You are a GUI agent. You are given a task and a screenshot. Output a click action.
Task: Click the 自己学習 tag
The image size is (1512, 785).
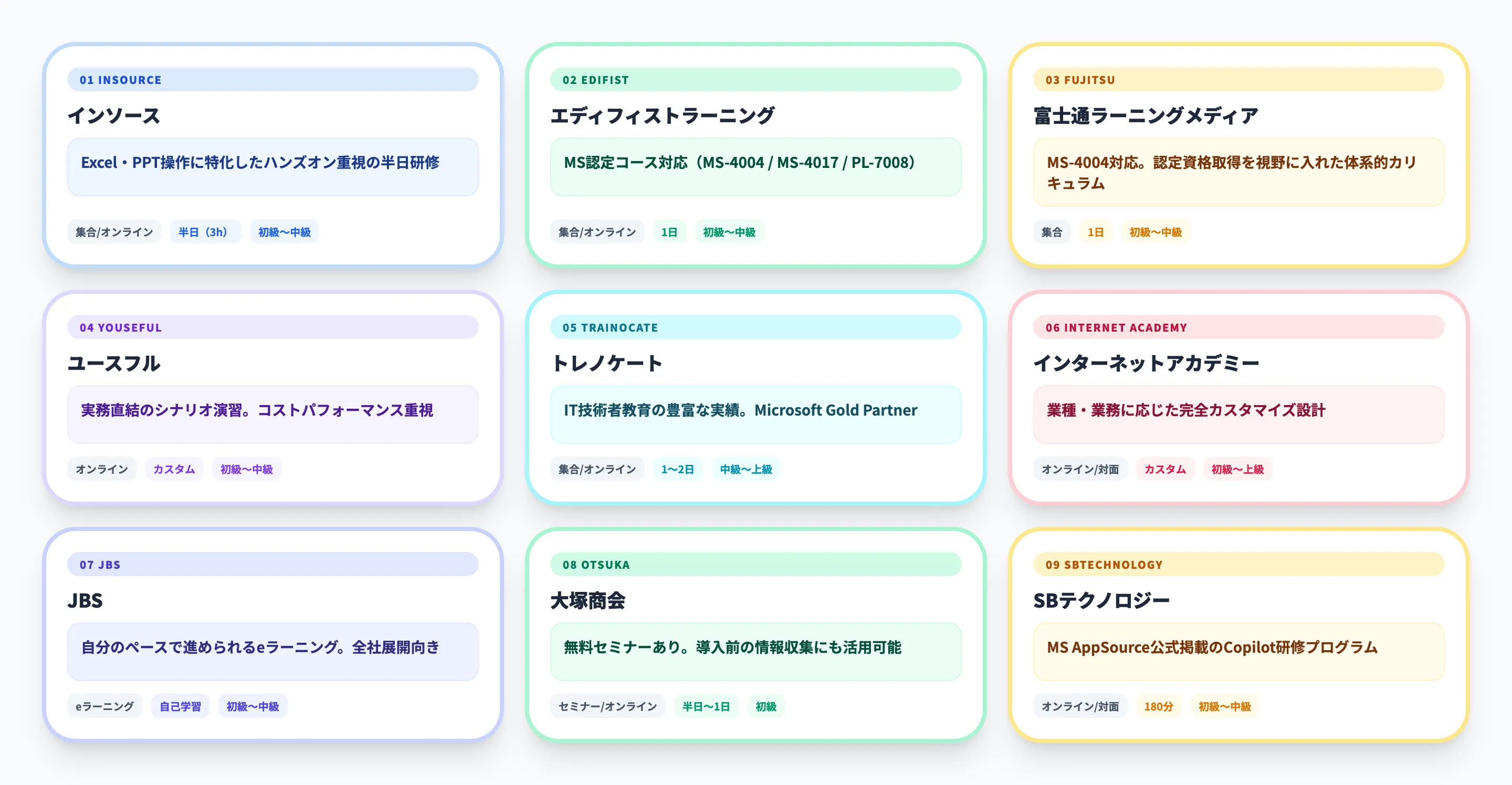[180, 706]
